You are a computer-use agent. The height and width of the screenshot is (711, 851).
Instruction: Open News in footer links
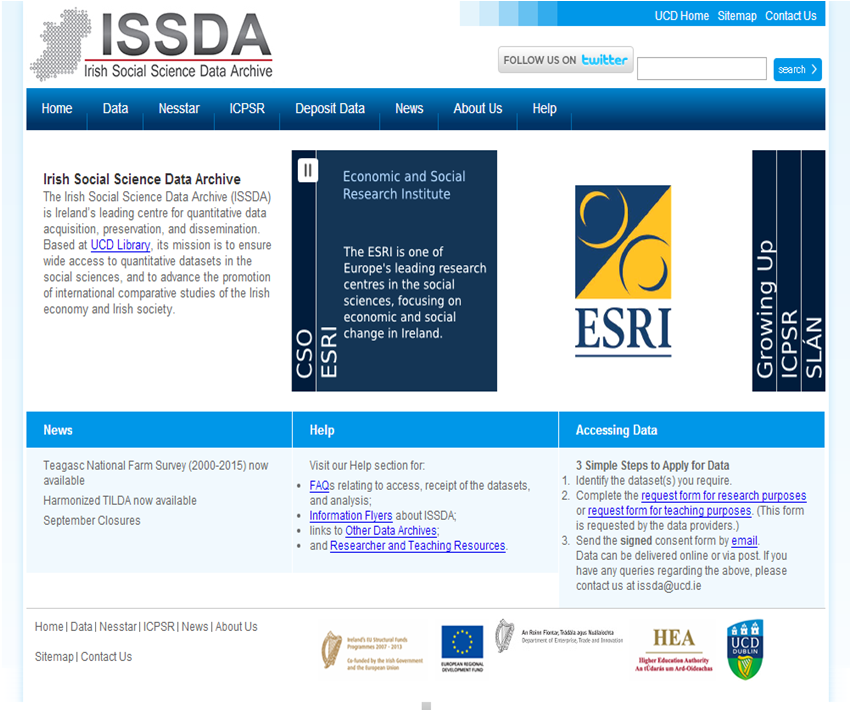195,627
